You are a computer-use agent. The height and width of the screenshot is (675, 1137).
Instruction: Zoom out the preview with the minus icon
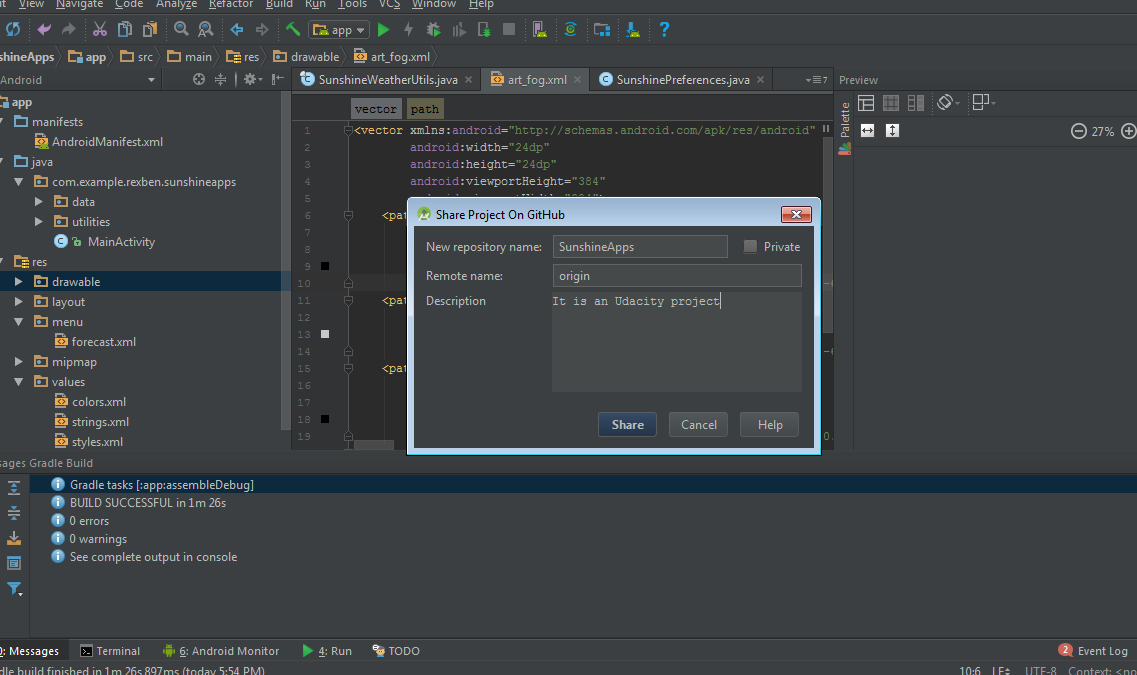tap(1079, 130)
